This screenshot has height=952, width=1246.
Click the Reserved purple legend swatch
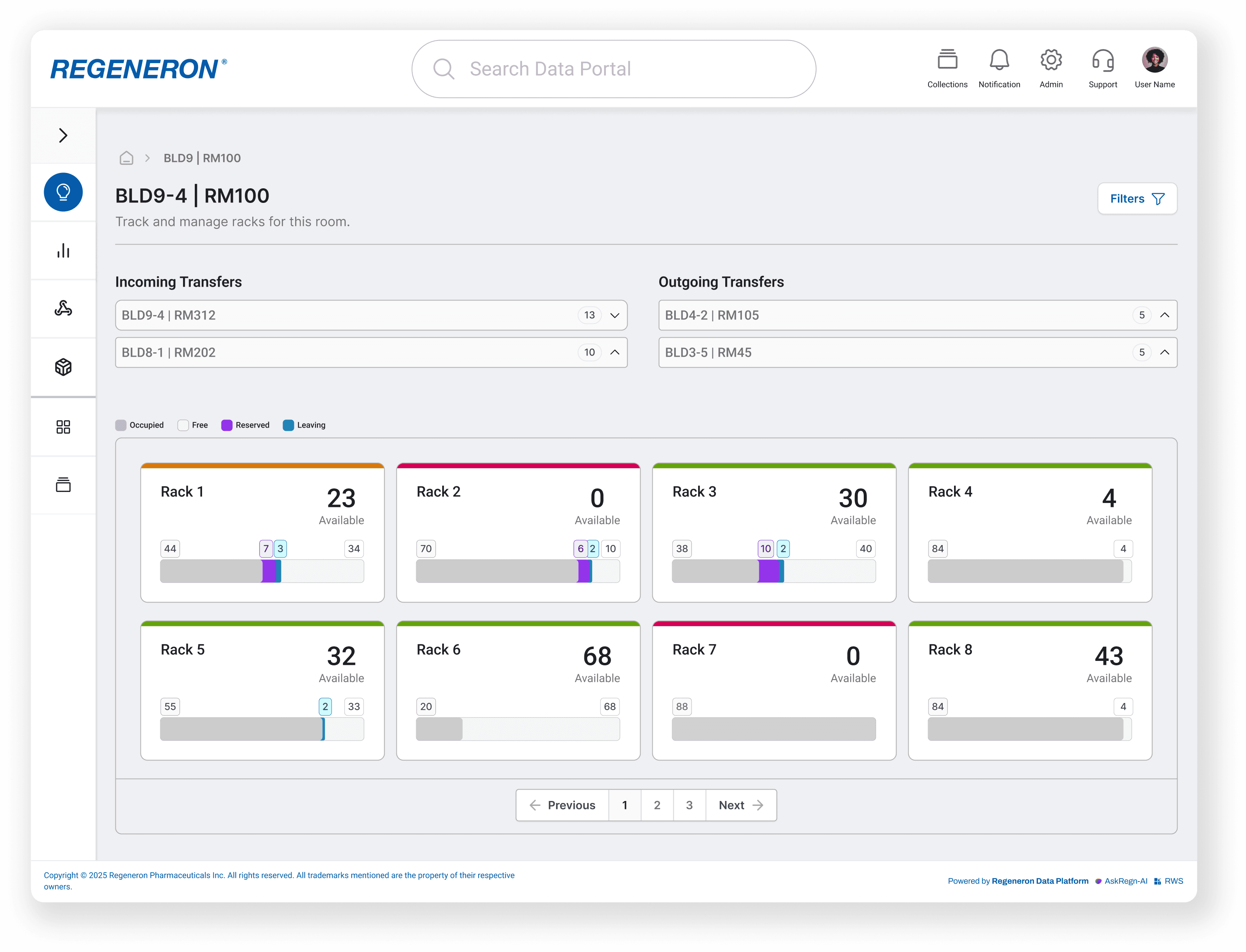[x=227, y=425]
